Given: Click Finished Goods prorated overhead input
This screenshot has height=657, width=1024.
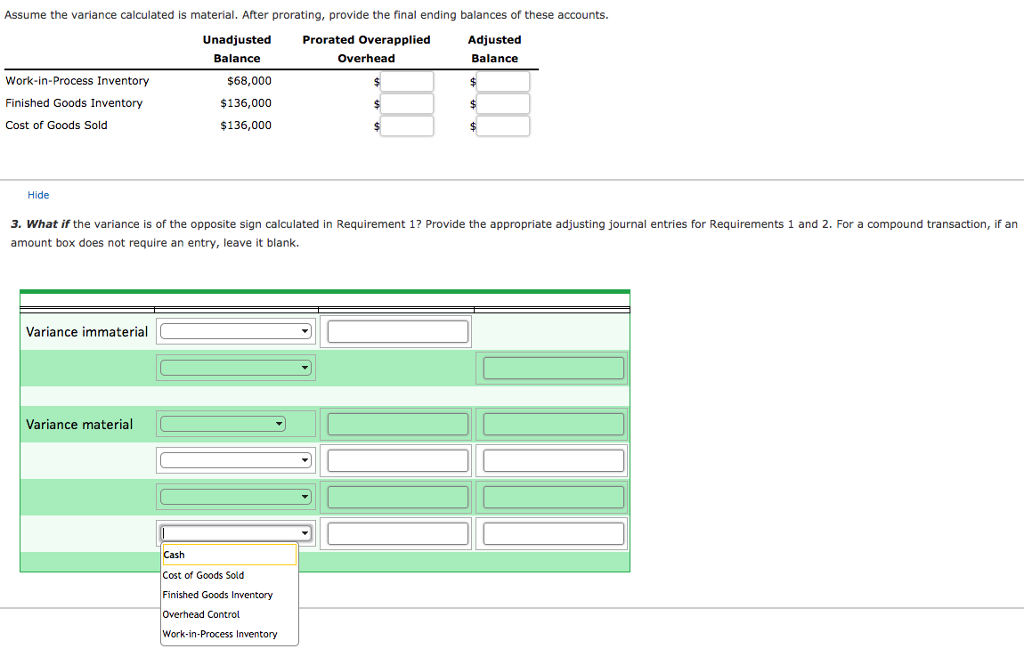Looking at the screenshot, I should [x=407, y=104].
